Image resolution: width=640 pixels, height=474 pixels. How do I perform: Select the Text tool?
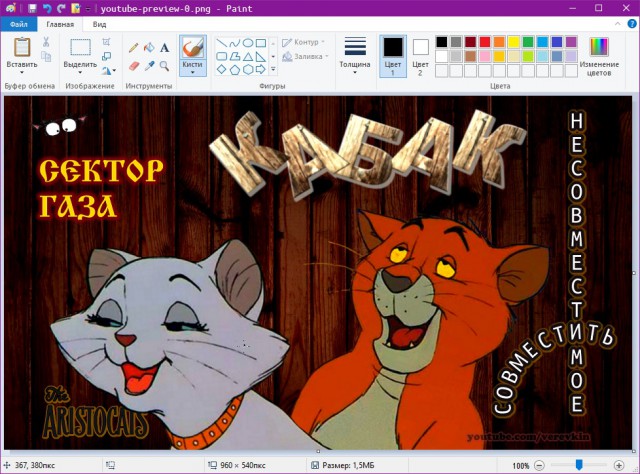click(164, 48)
